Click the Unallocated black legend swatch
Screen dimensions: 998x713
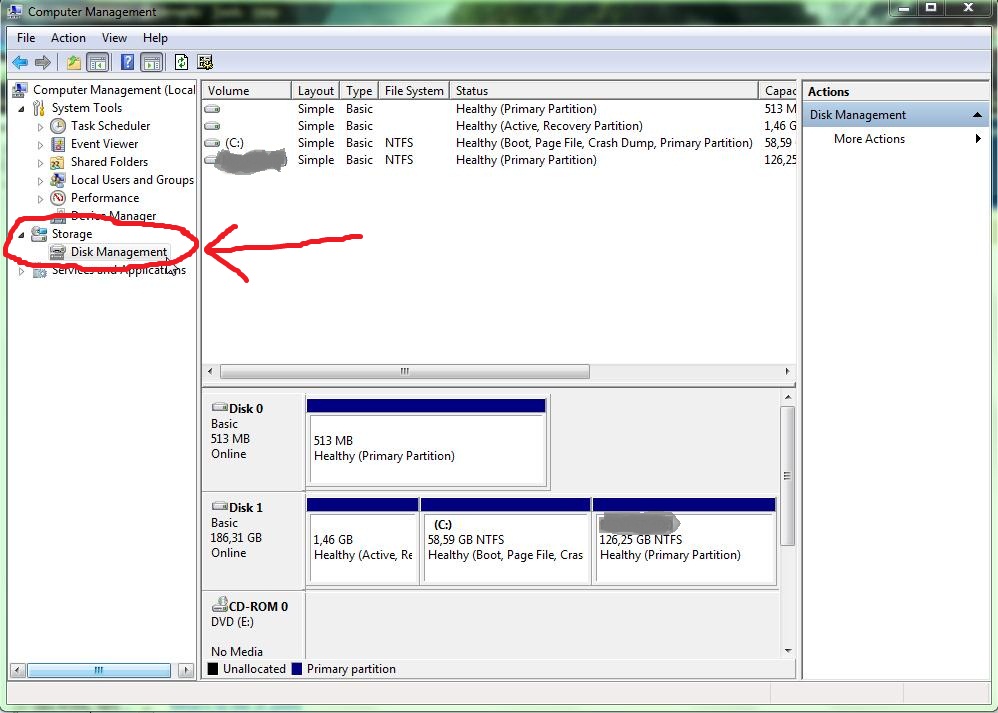[213, 669]
